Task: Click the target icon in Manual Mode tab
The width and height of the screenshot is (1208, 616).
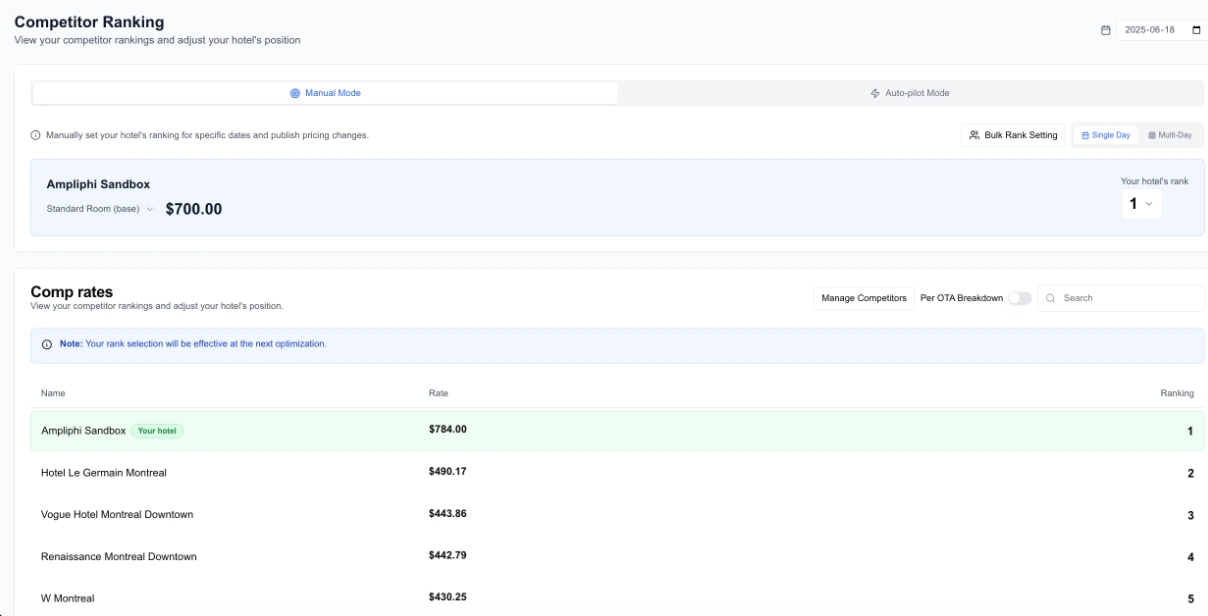Action: pos(295,93)
